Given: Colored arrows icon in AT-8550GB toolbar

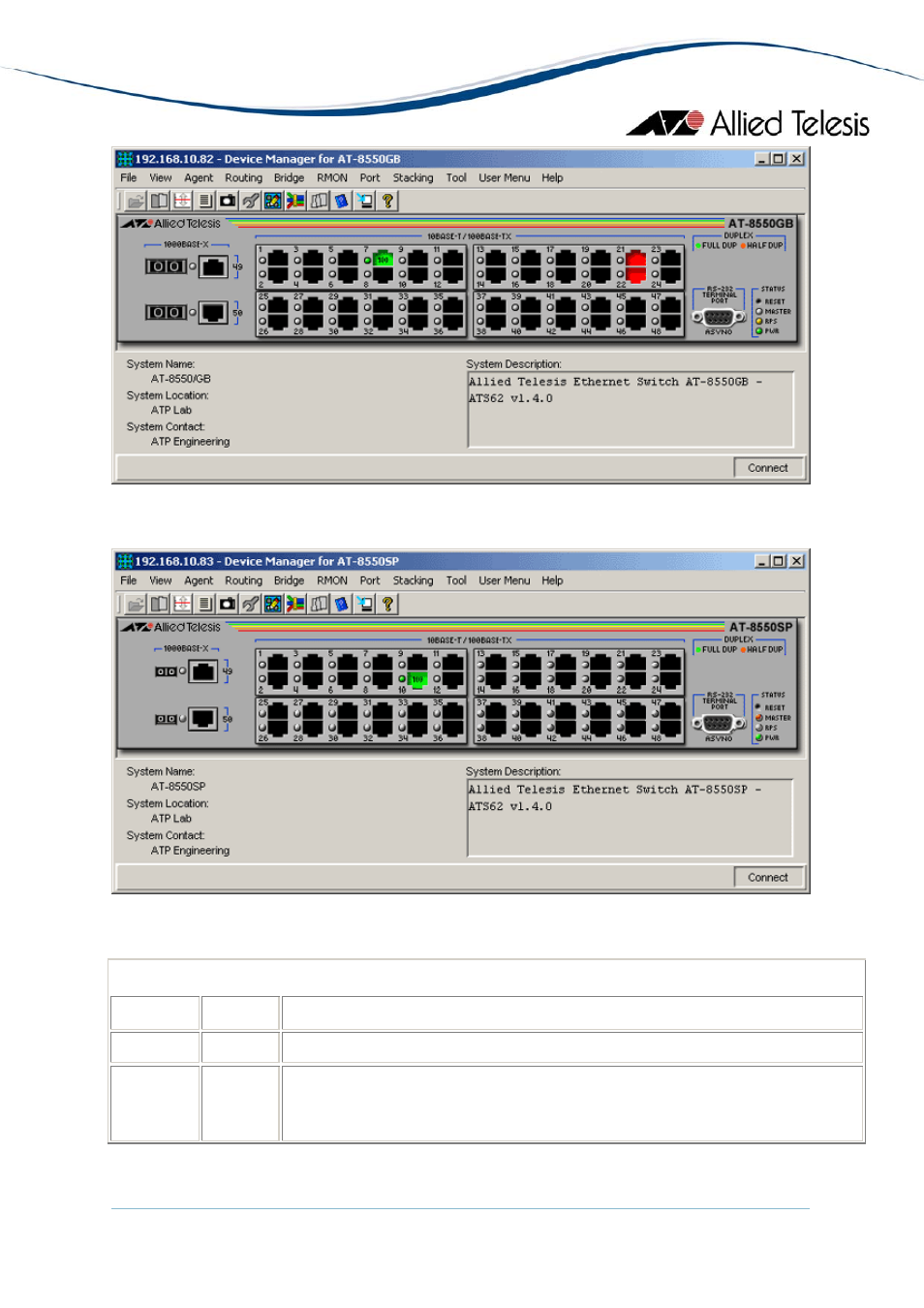Looking at the screenshot, I should coord(295,201).
